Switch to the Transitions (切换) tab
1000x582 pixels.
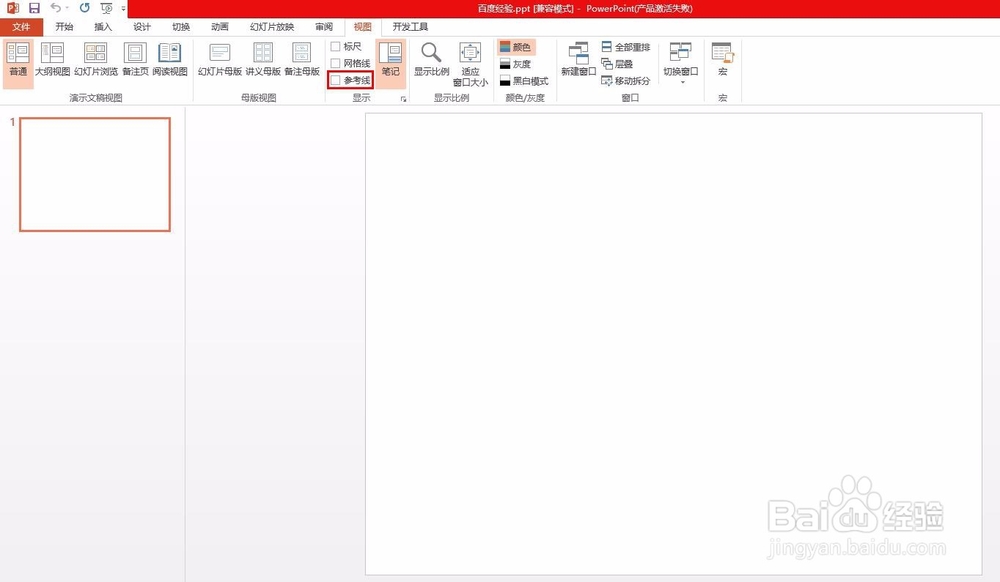point(181,27)
